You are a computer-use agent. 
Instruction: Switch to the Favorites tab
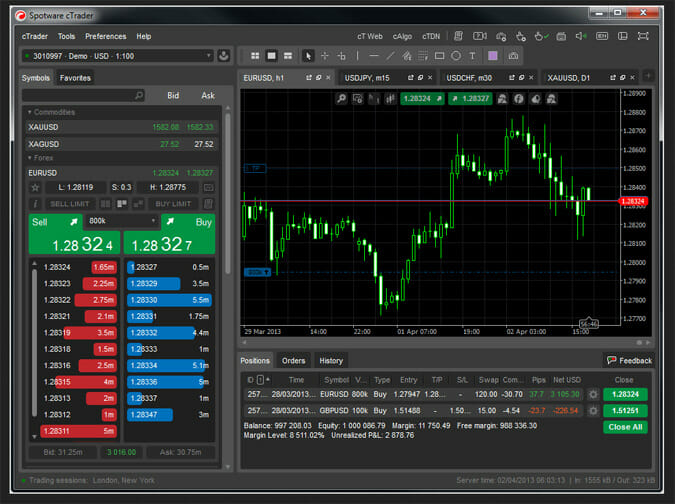[x=75, y=78]
